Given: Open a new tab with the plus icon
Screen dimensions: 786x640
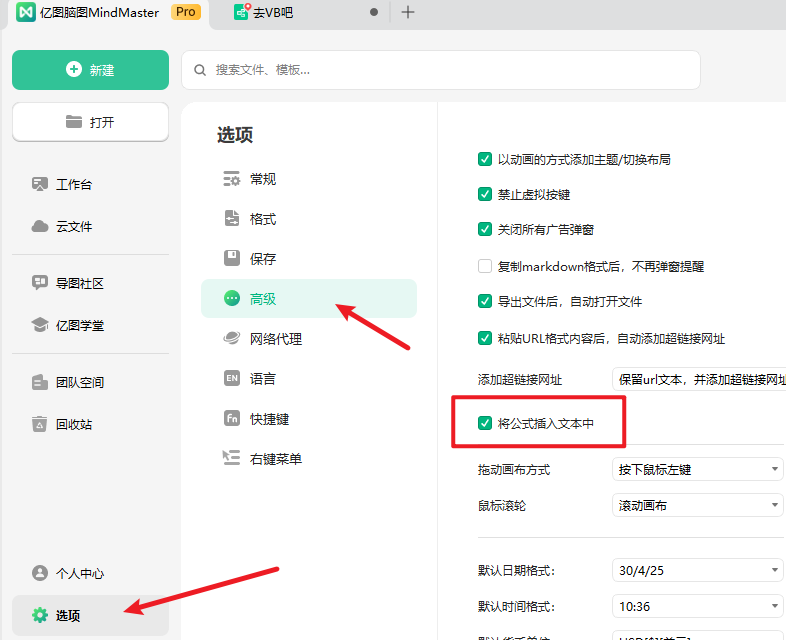Looking at the screenshot, I should 408,12.
